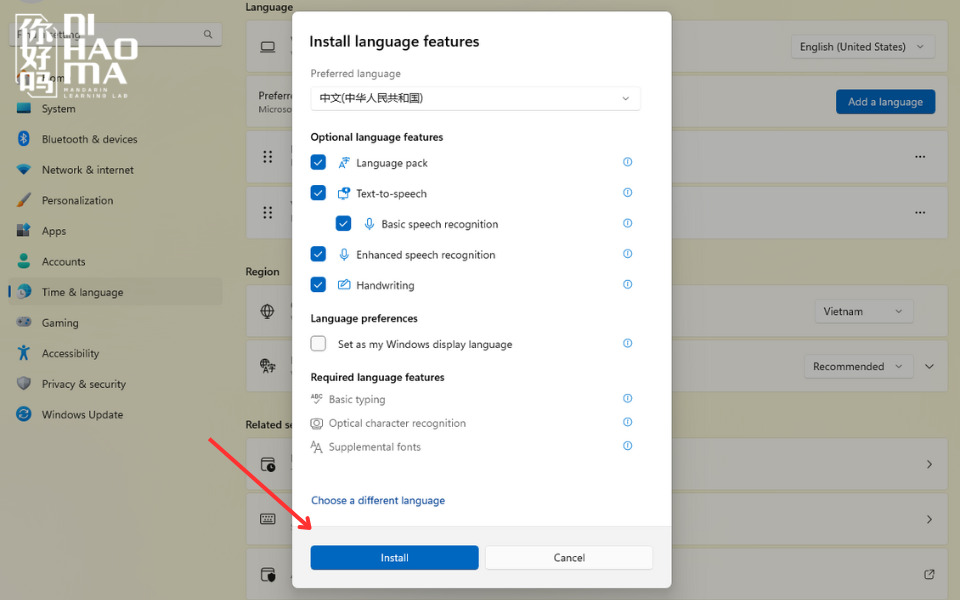
Task: Click the Bluetooth & devices sidebar icon
Action: click(24, 140)
